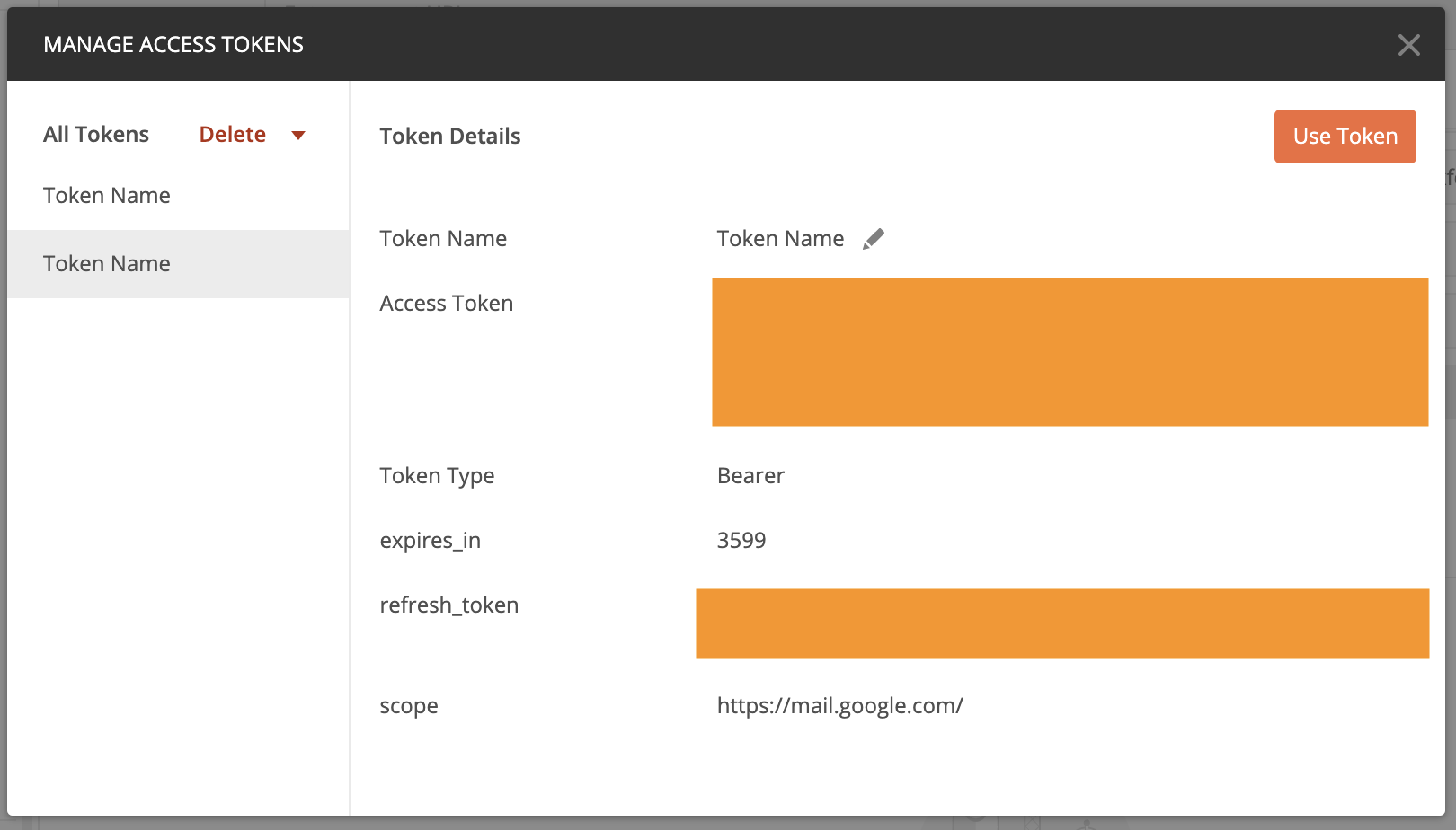The height and width of the screenshot is (830, 1456).
Task: Click the Token Type field label
Action: (437, 476)
